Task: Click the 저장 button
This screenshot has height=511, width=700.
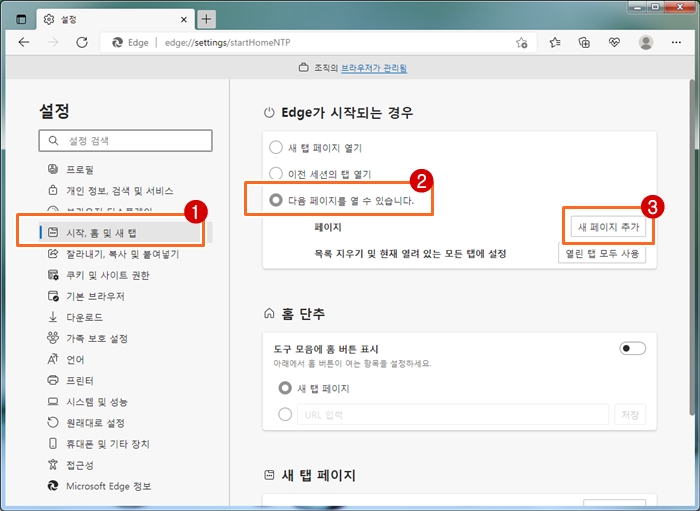Action: (x=630, y=415)
